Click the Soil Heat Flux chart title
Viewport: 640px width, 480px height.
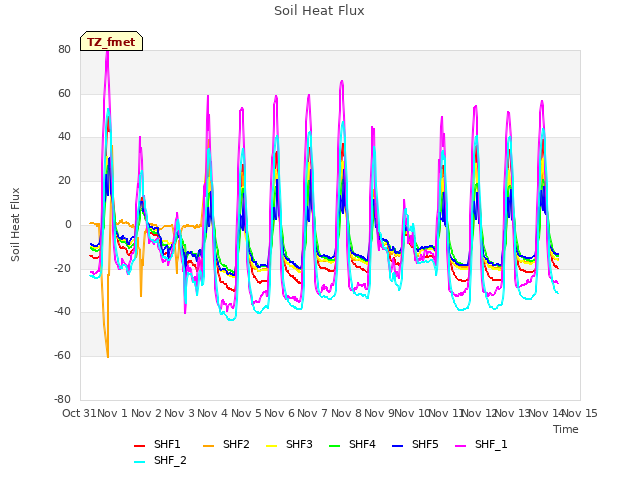(x=319, y=11)
